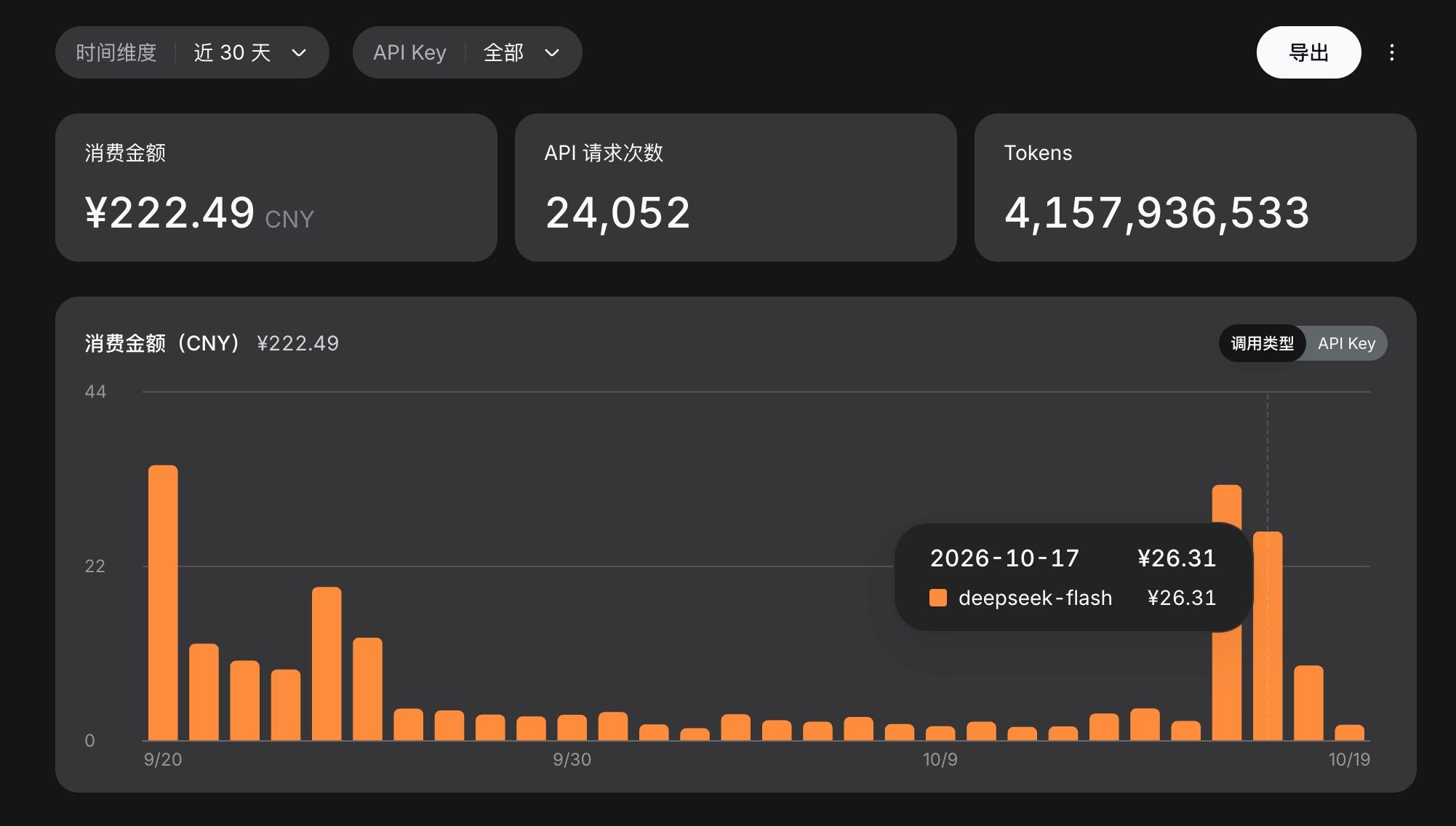The height and width of the screenshot is (826, 1456).
Task: Open the 时间维度 近 30 天 dropdown
Action: click(x=192, y=52)
